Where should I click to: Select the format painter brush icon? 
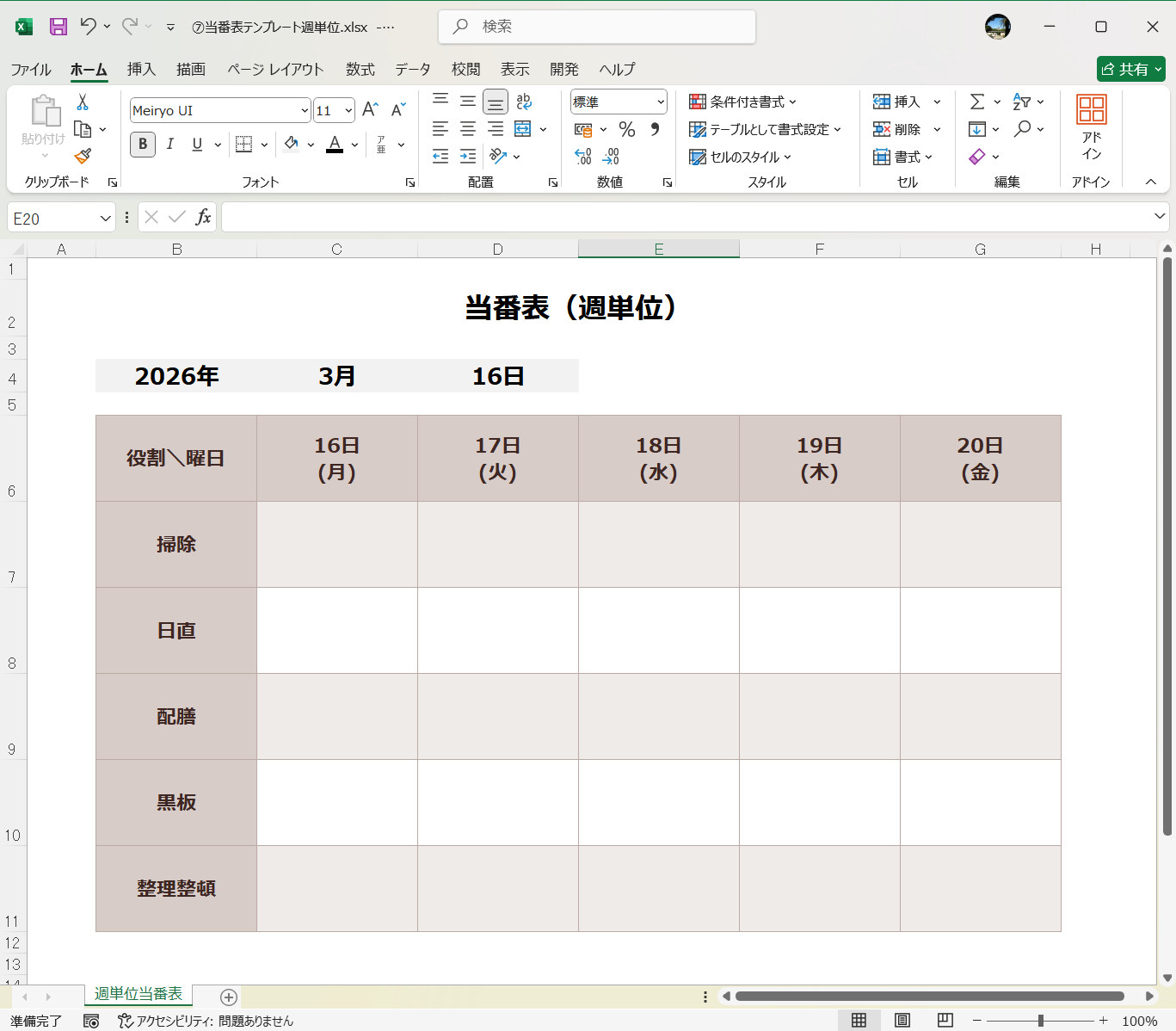[83, 156]
